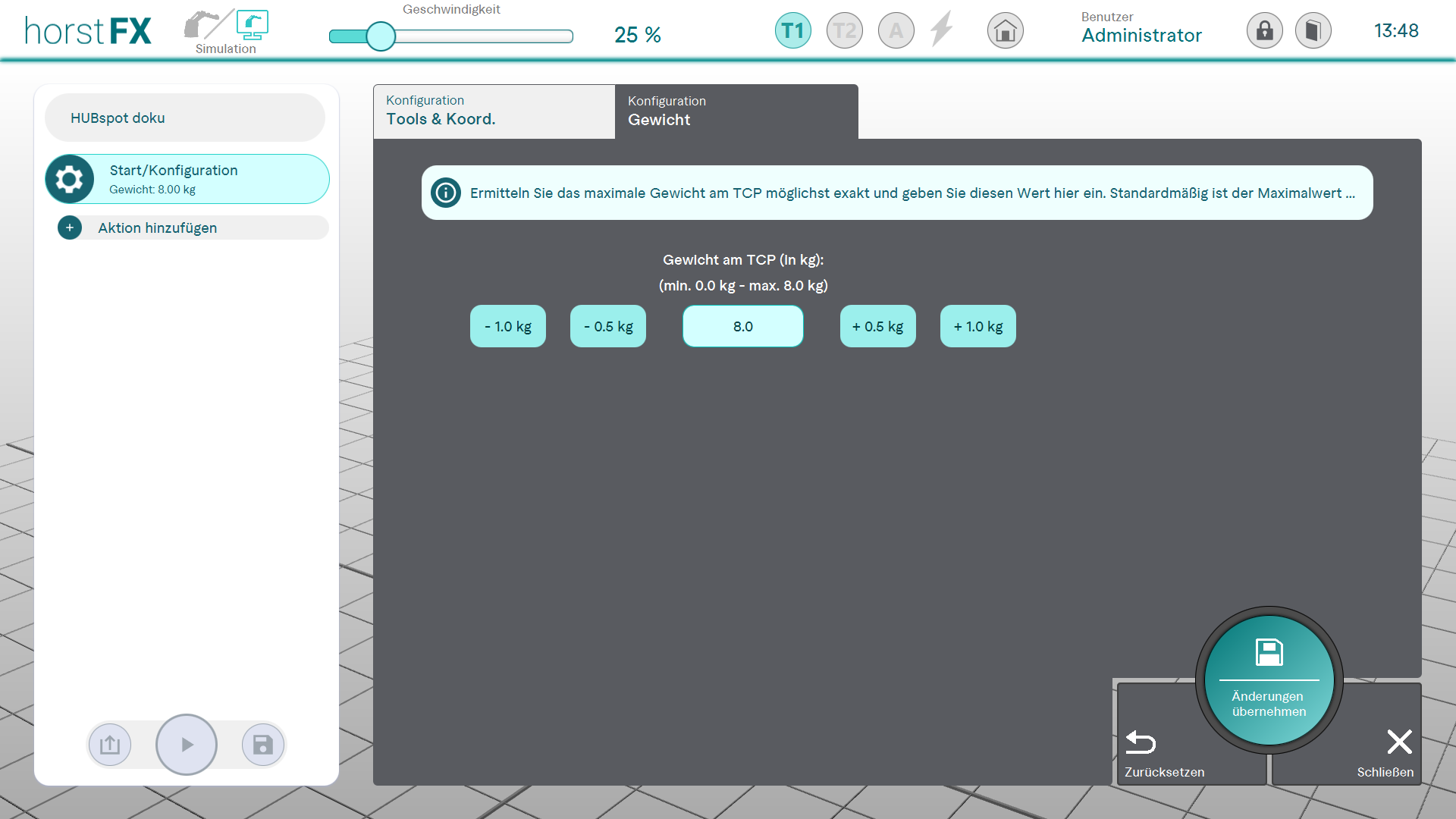Image resolution: width=1456 pixels, height=819 pixels.
Task: Click the Start/Konfiguration gear icon
Action: pos(69,180)
